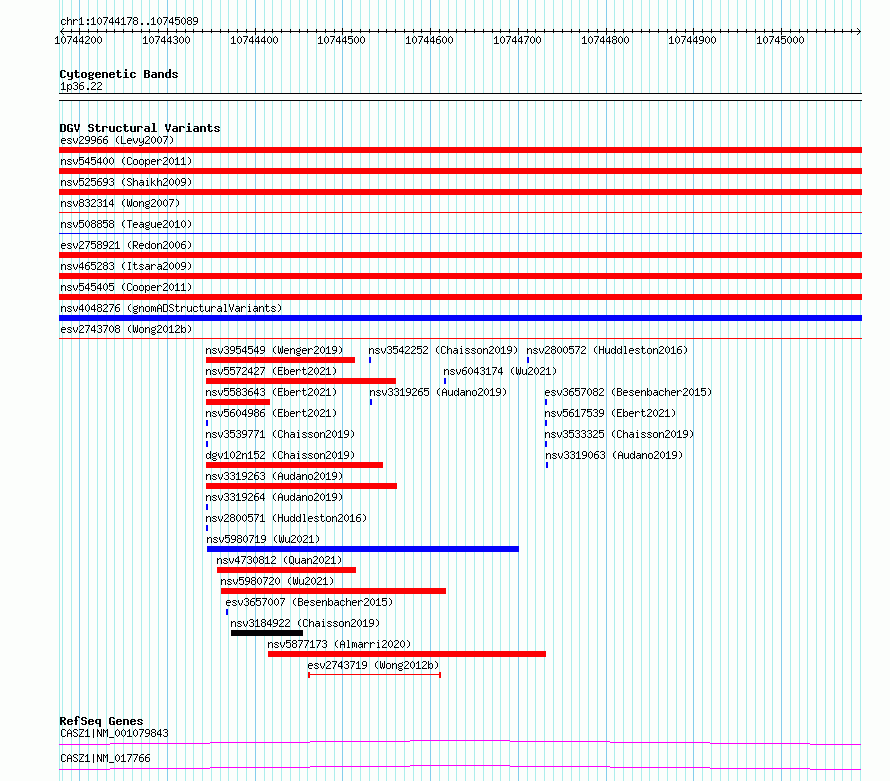Click the 10745000 ruler position
Screen dimensions: 890x781
pos(780,40)
